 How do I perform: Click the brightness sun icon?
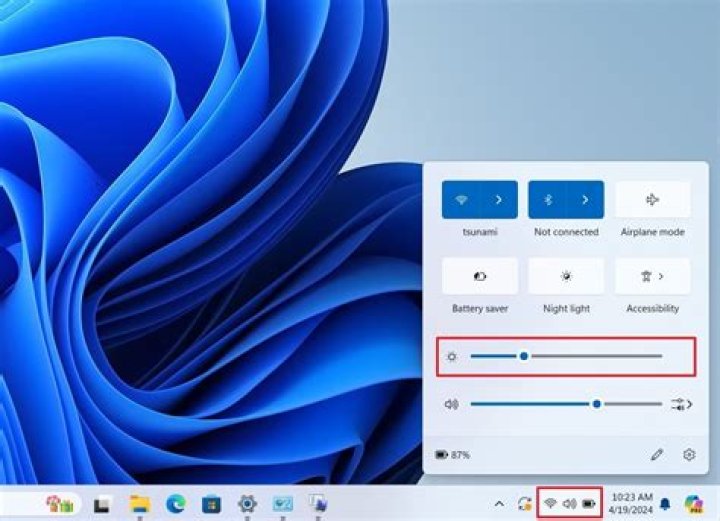pos(452,357)
